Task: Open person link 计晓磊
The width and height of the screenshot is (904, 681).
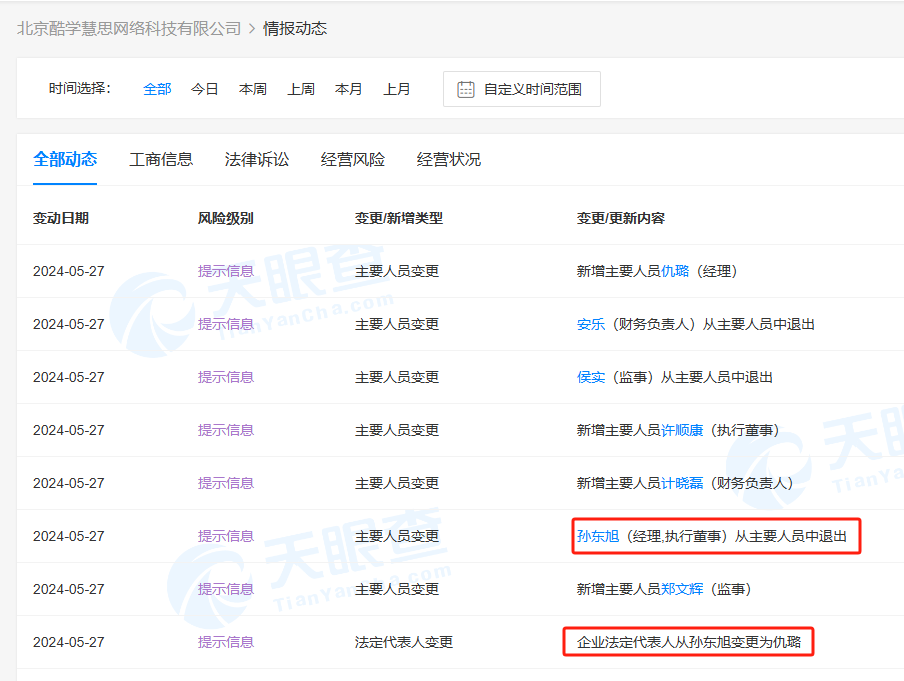Action: pyautogui.click(x=683, y=483)
